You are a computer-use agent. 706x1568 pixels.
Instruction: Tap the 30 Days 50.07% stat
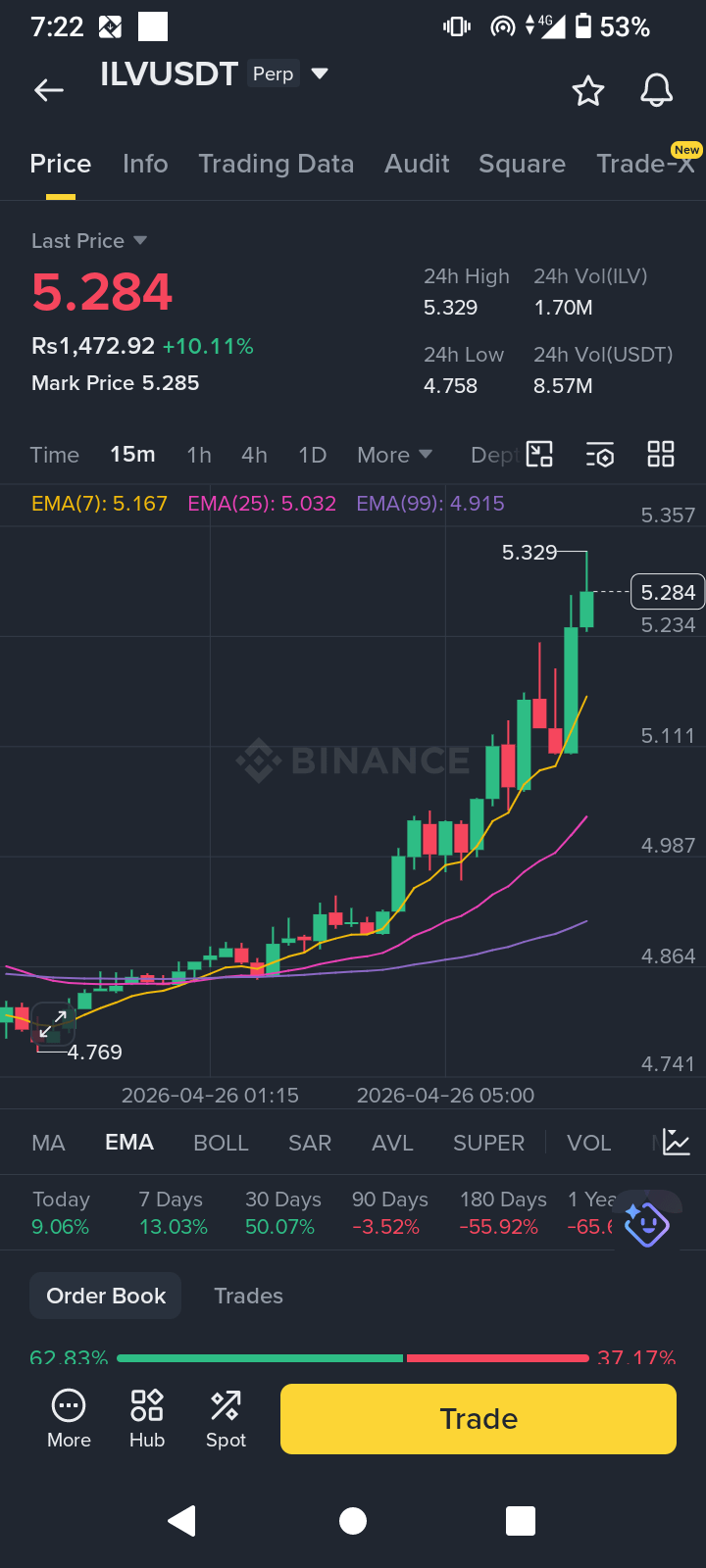(x=281, y=1212)
